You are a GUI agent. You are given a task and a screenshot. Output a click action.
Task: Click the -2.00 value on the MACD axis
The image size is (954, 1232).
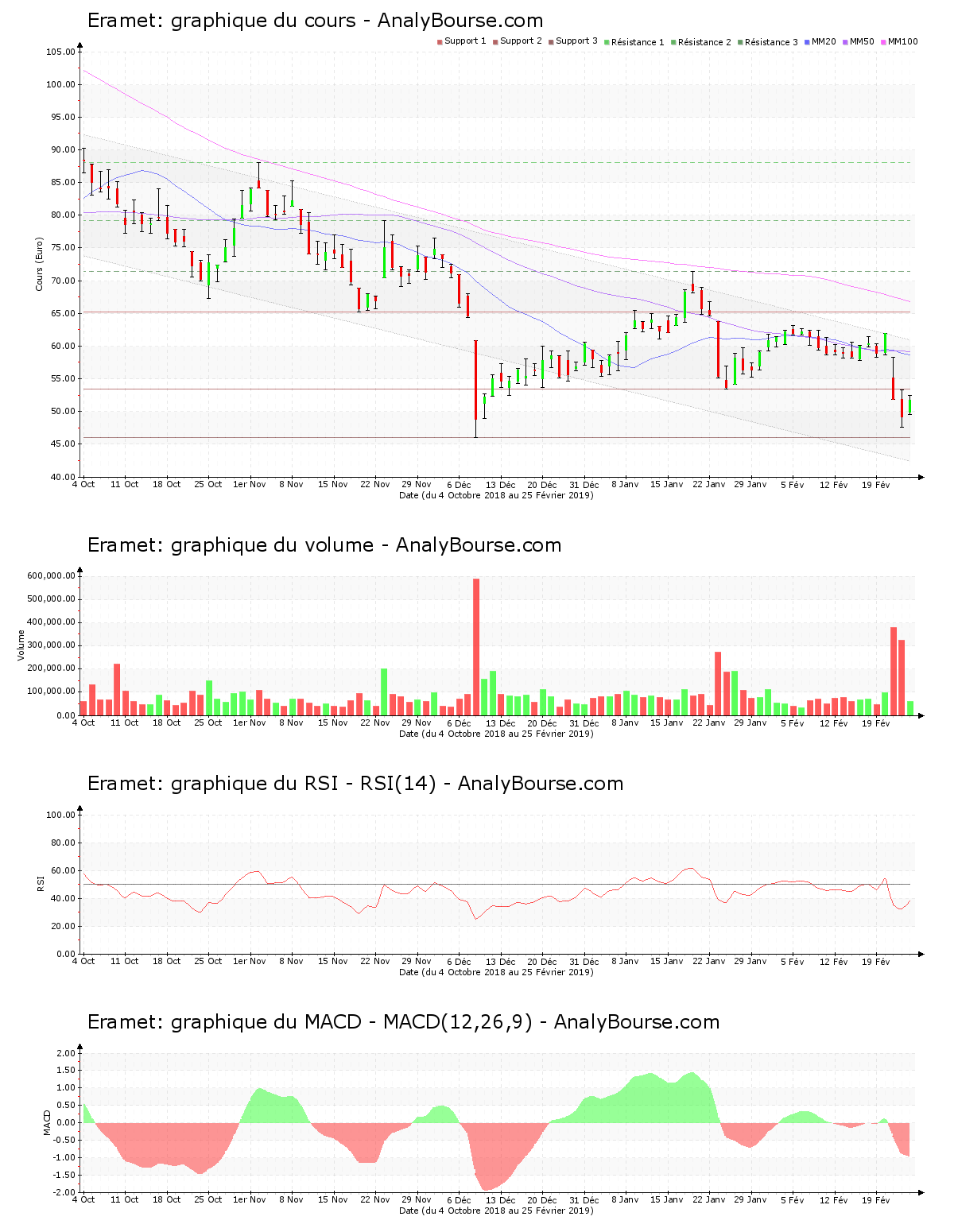click(64, 1193)
